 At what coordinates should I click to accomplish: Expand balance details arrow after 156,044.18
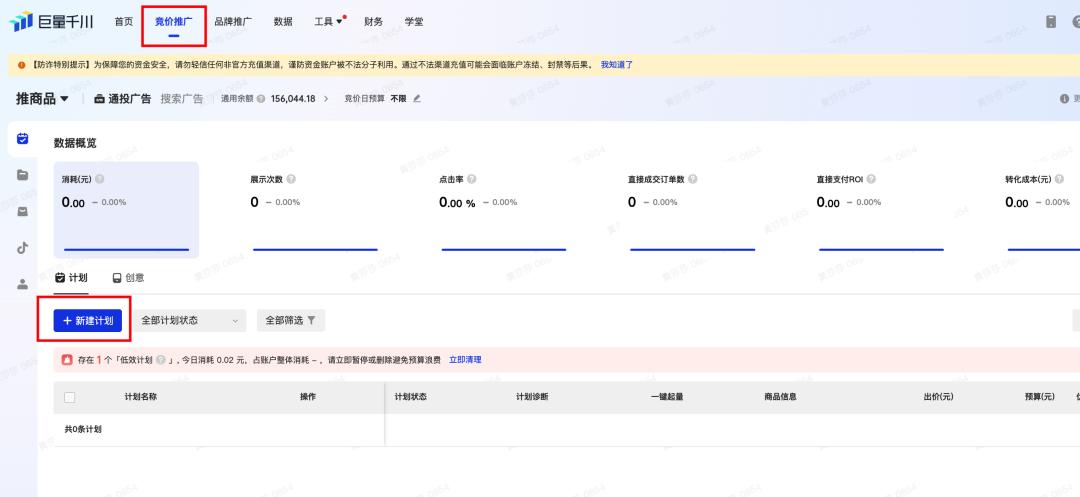pos(326,98)
